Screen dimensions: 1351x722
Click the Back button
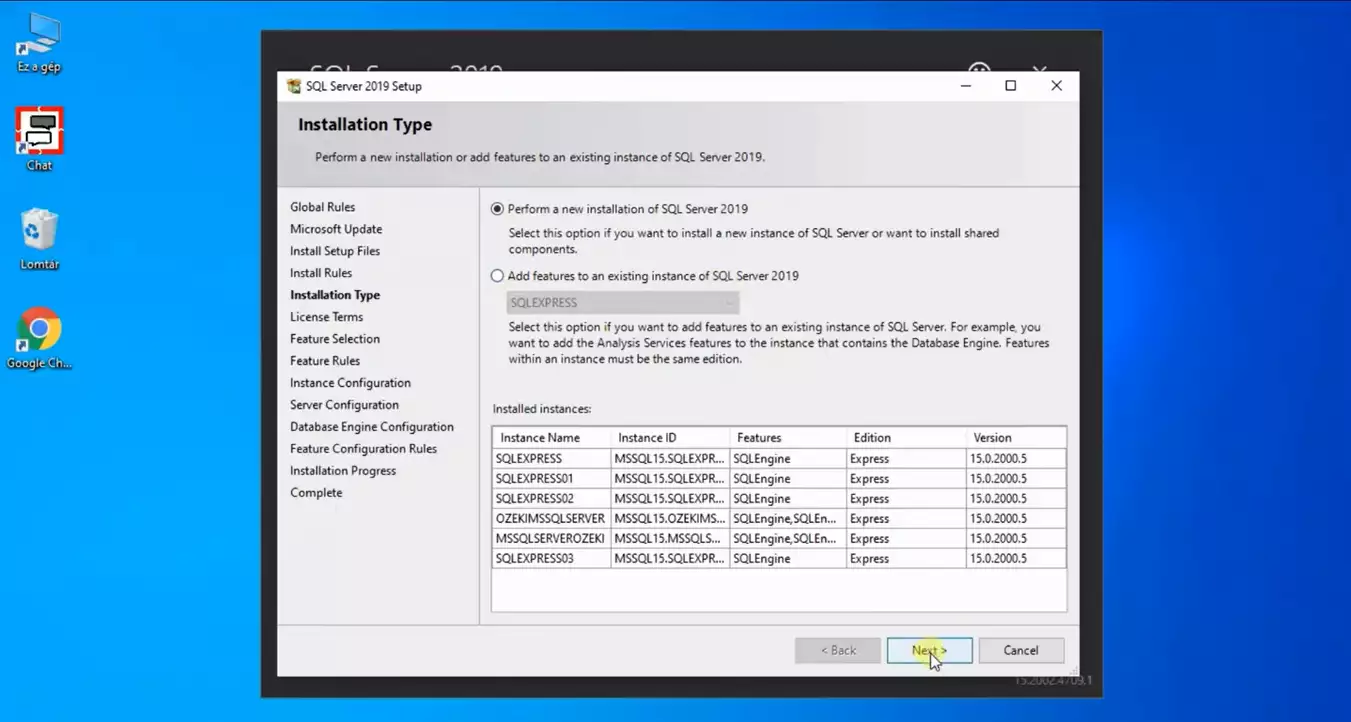click(838, 650)
